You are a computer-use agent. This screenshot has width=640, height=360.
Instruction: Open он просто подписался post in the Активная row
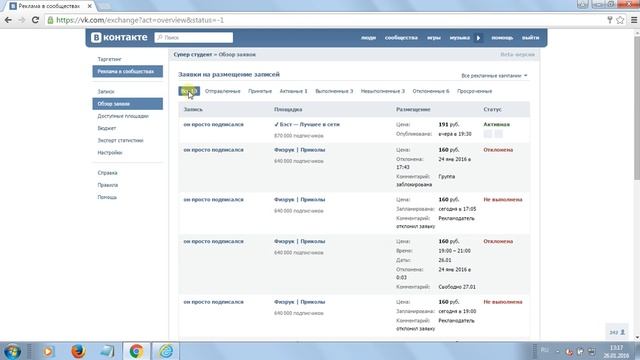click(213, 124)
